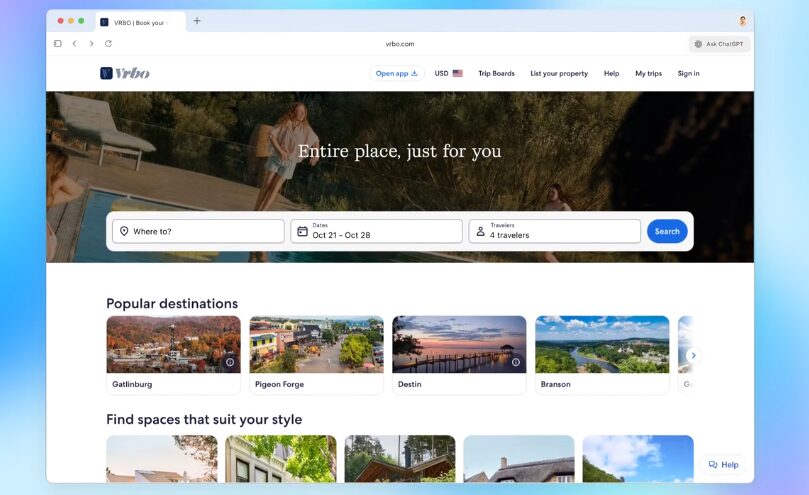Show next popular destinations with arrow
The image size is (809, 495).
tap(693, 355)
